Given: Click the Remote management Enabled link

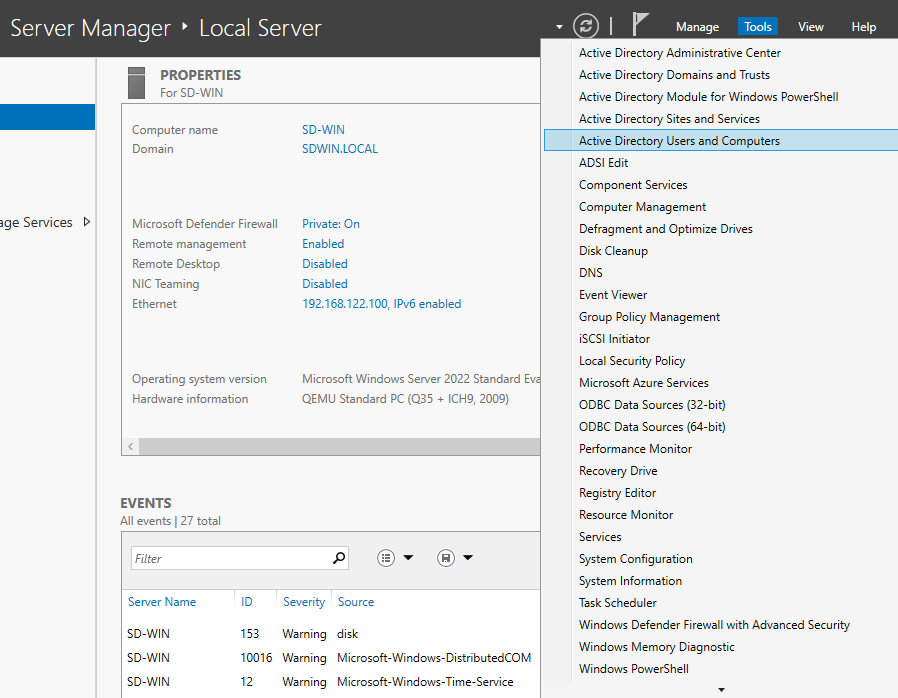Looking at the screenshot, I should pyautogui.click(x=323, y=244).
